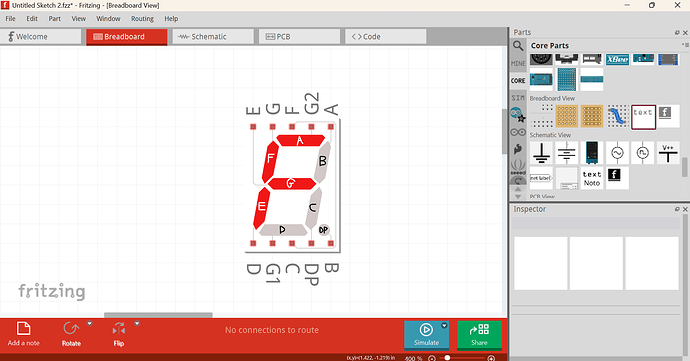The width and height of the screenshot is (690, 361).
Task: Open Rotate options dropdown arrow
Action: [x=90, y=324]
